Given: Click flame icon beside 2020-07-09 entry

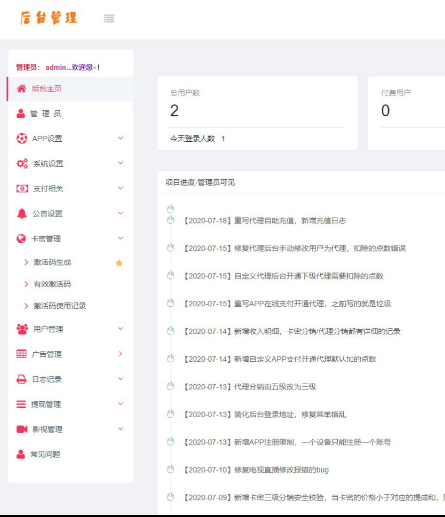Looking at the screenshot, I should (x=171, y=497).
